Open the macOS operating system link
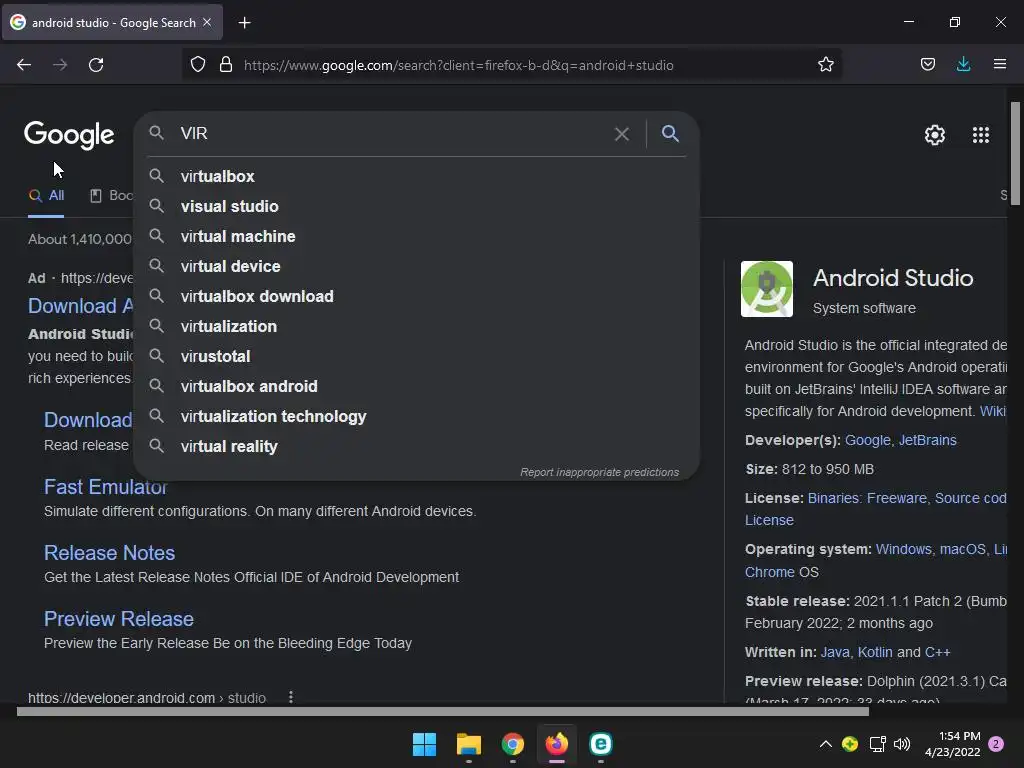1024x768 pixels. point(963,549)
